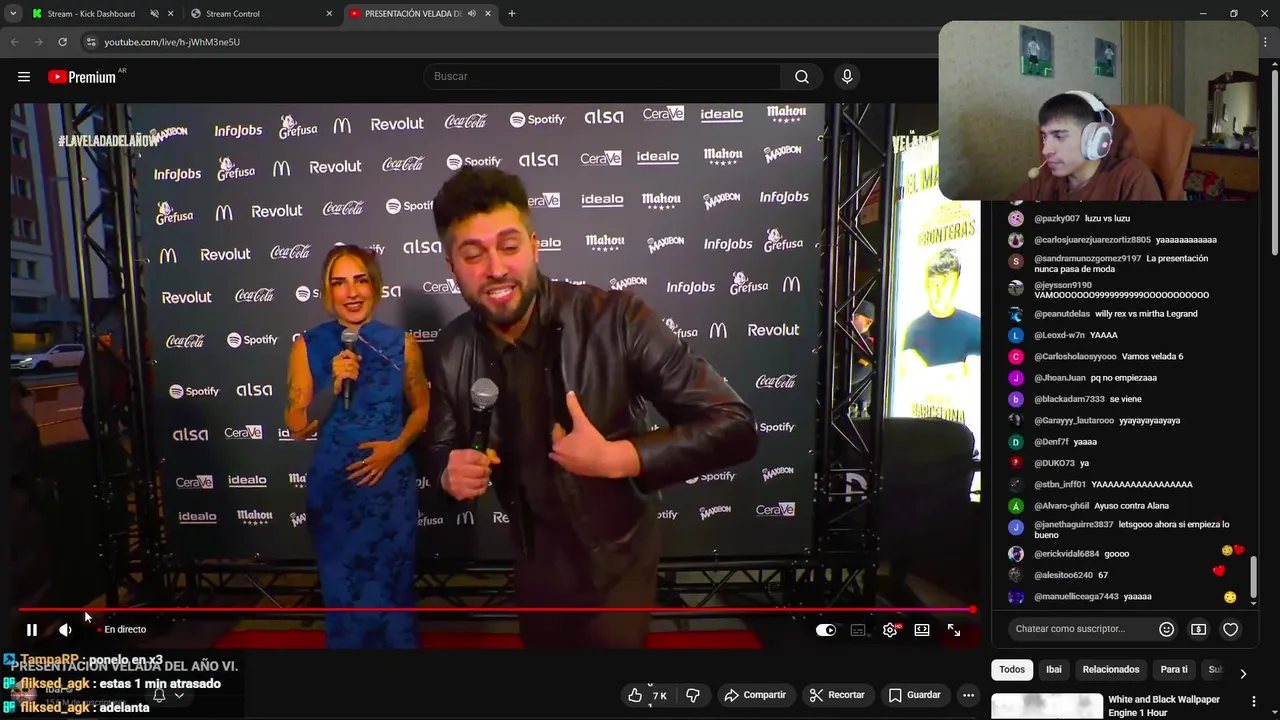The height and width of the screenshot is (720, 1280).
Task: Mute the PRESENTACIÓN VELADA tab audio
Action: [x=471, y=14]
